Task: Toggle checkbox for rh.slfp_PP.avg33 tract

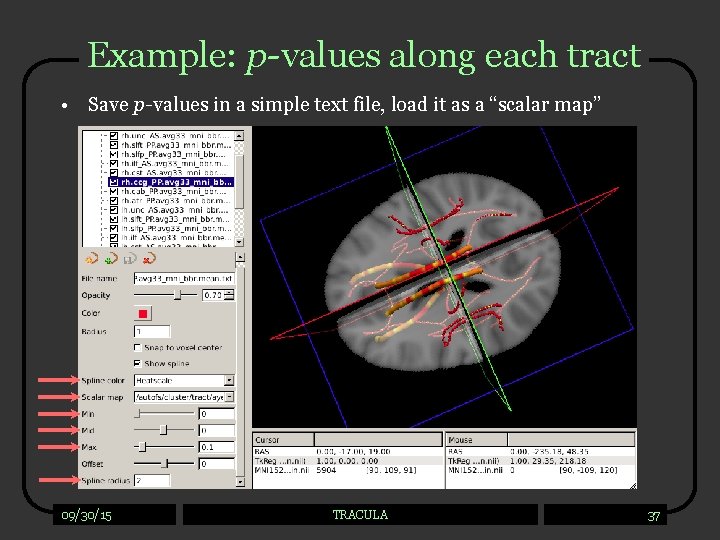Action: click(x=114, y=154)
